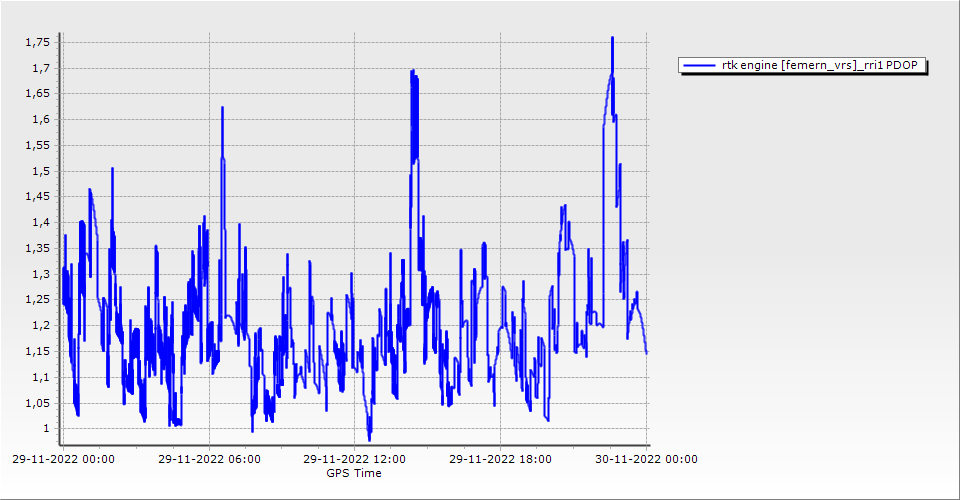Click the PDOP spike just after 06:00
Image resolution: width=960 pixels, height=500 pixels.
pyautogui.click(x=222, y=108)
